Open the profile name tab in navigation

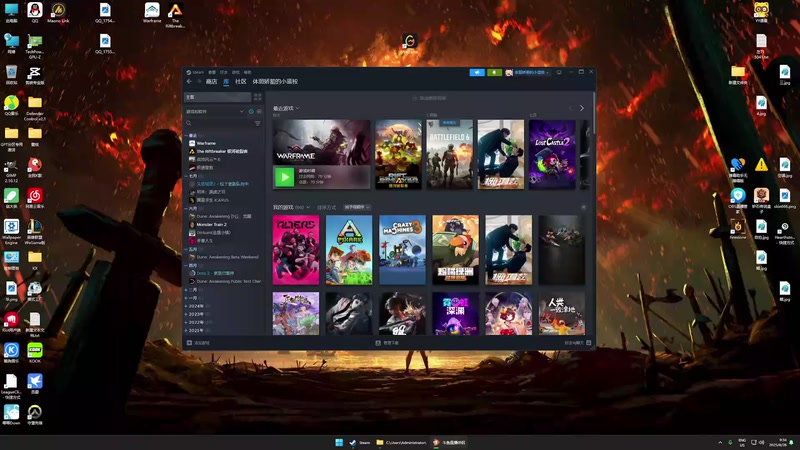(275, 82)
